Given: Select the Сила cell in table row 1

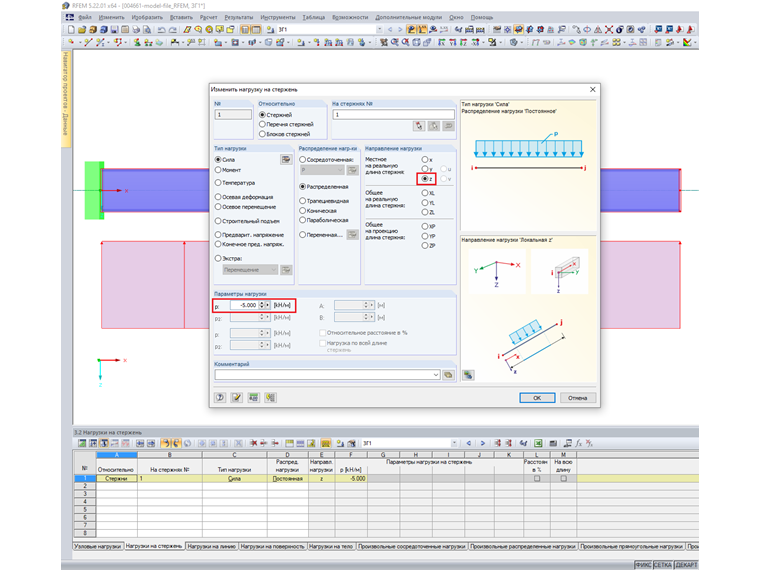Looking at the screenshot, I should (234, 478).
